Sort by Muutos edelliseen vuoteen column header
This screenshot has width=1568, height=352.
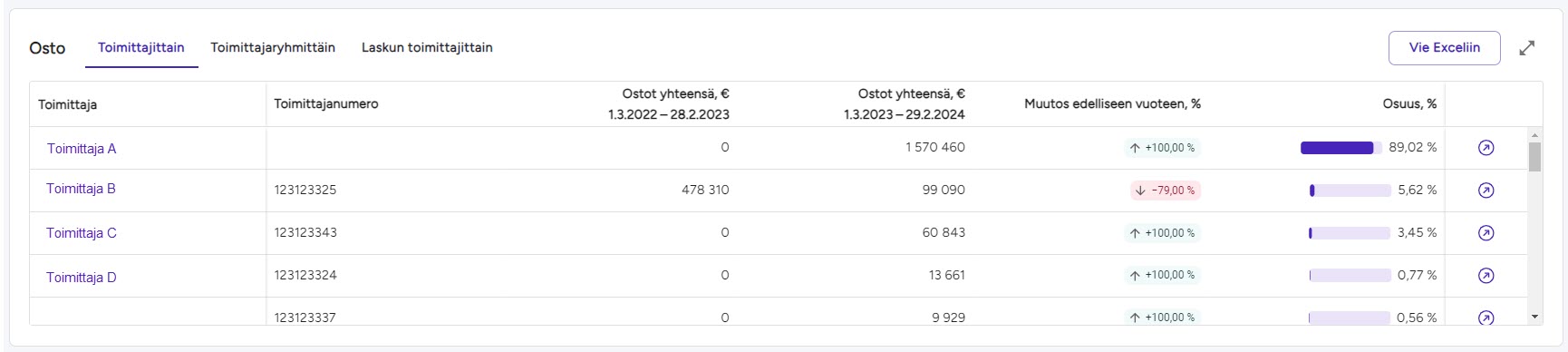(1112, 104)
